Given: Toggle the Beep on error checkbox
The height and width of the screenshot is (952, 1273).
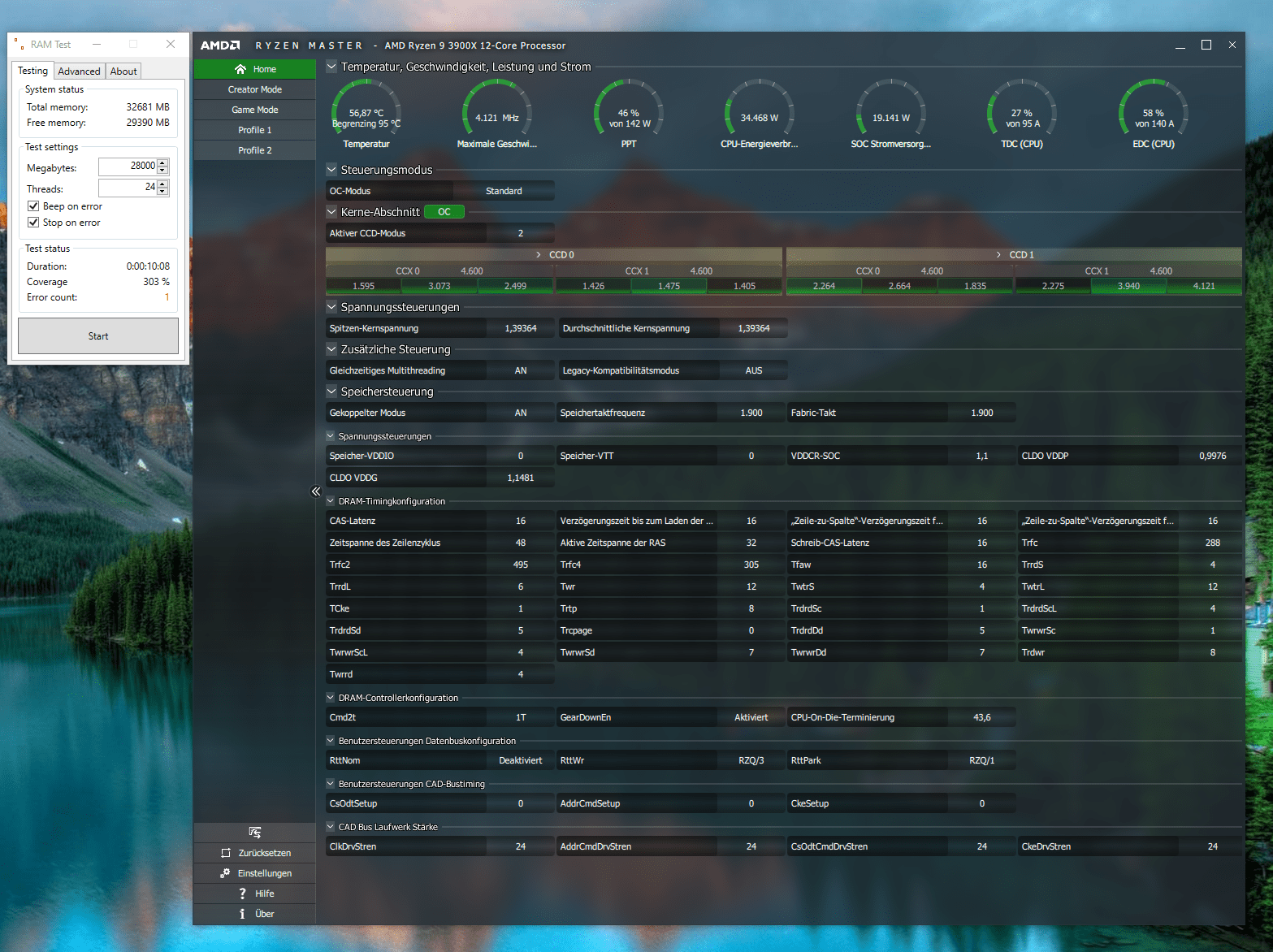Looking at the screenshot, I should [33, 206].
